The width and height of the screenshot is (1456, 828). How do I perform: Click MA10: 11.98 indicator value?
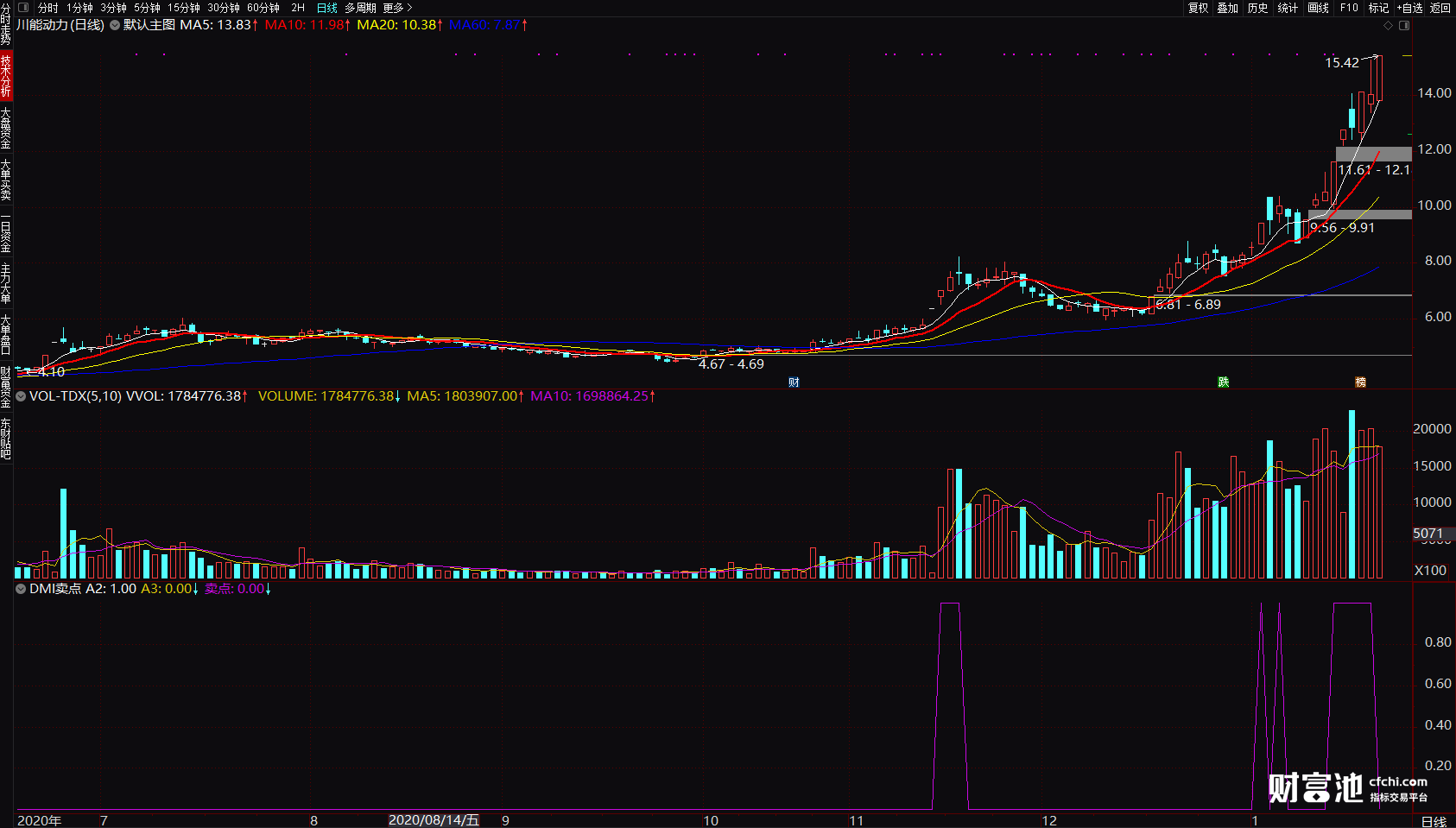307,25
